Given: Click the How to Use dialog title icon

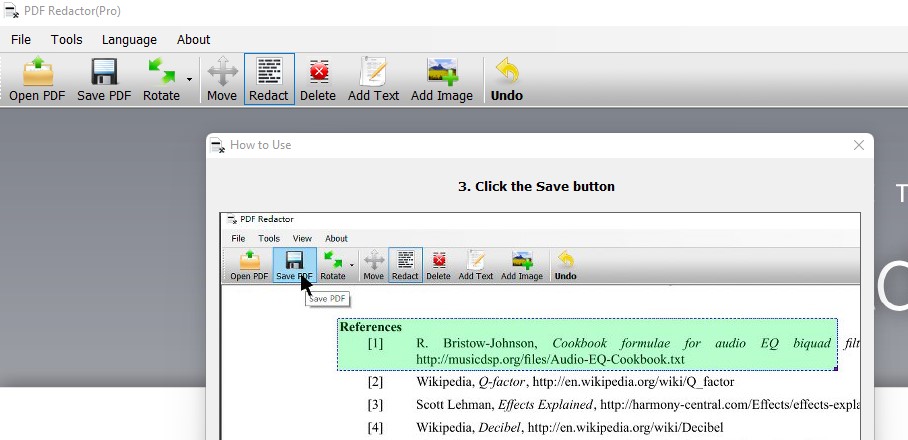Looking at the screenshot, I should [x=218, y=145].
